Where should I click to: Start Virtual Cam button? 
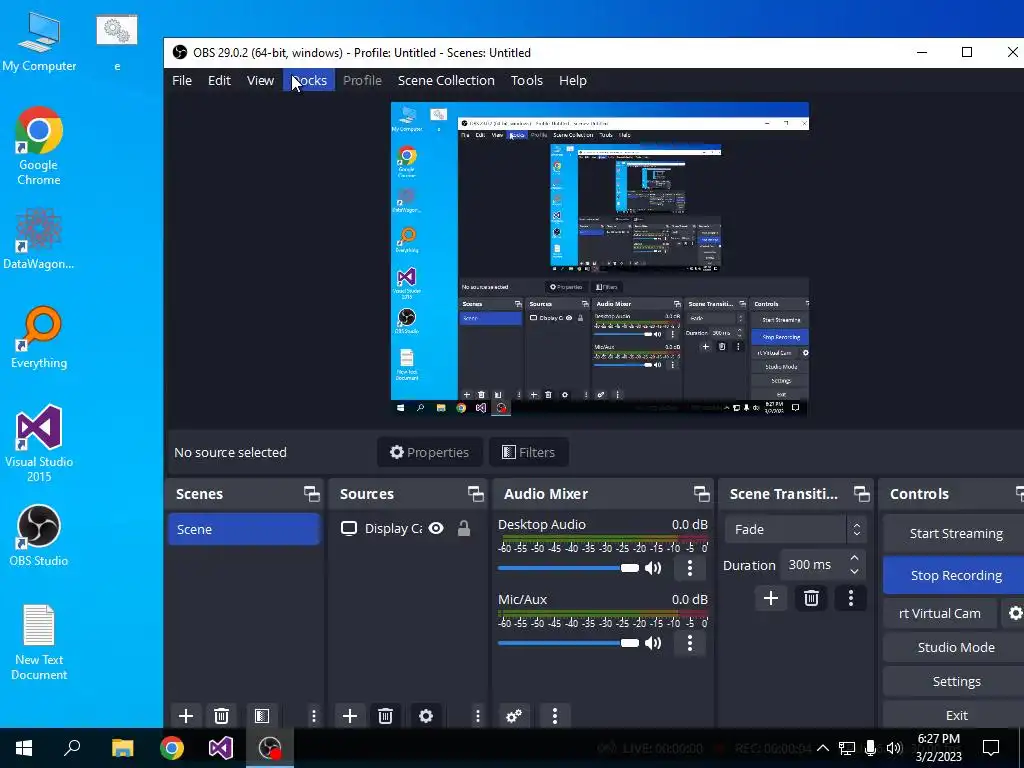(940, 613)
